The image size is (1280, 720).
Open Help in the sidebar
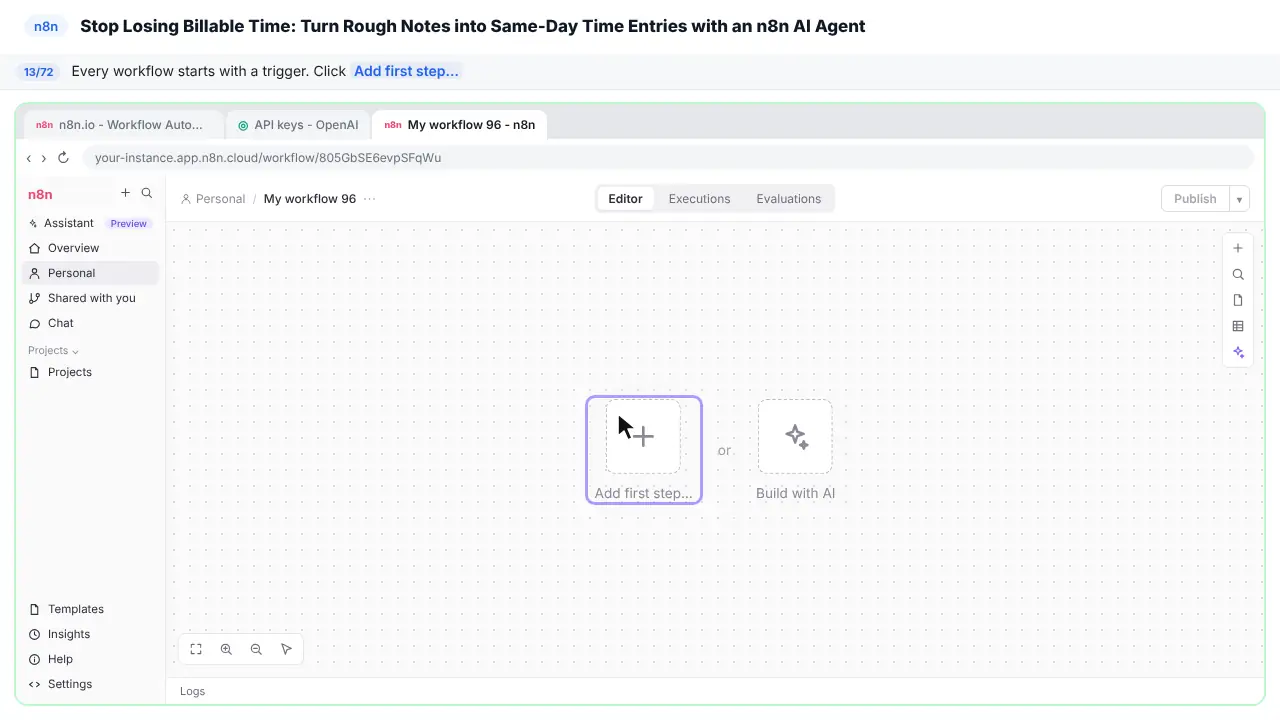pos(90,659)
